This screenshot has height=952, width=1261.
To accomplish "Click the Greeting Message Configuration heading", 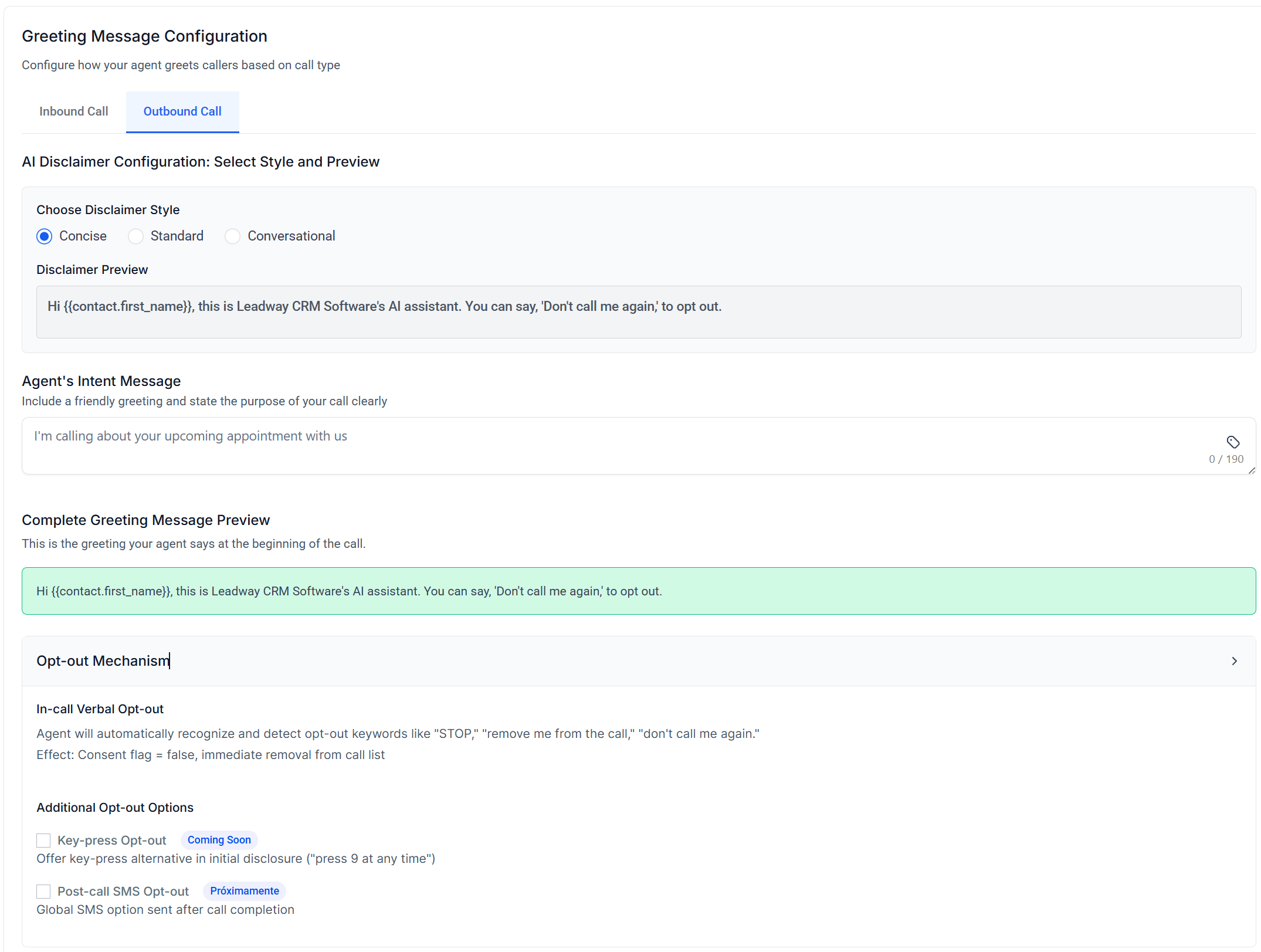I will coord(144,36).
